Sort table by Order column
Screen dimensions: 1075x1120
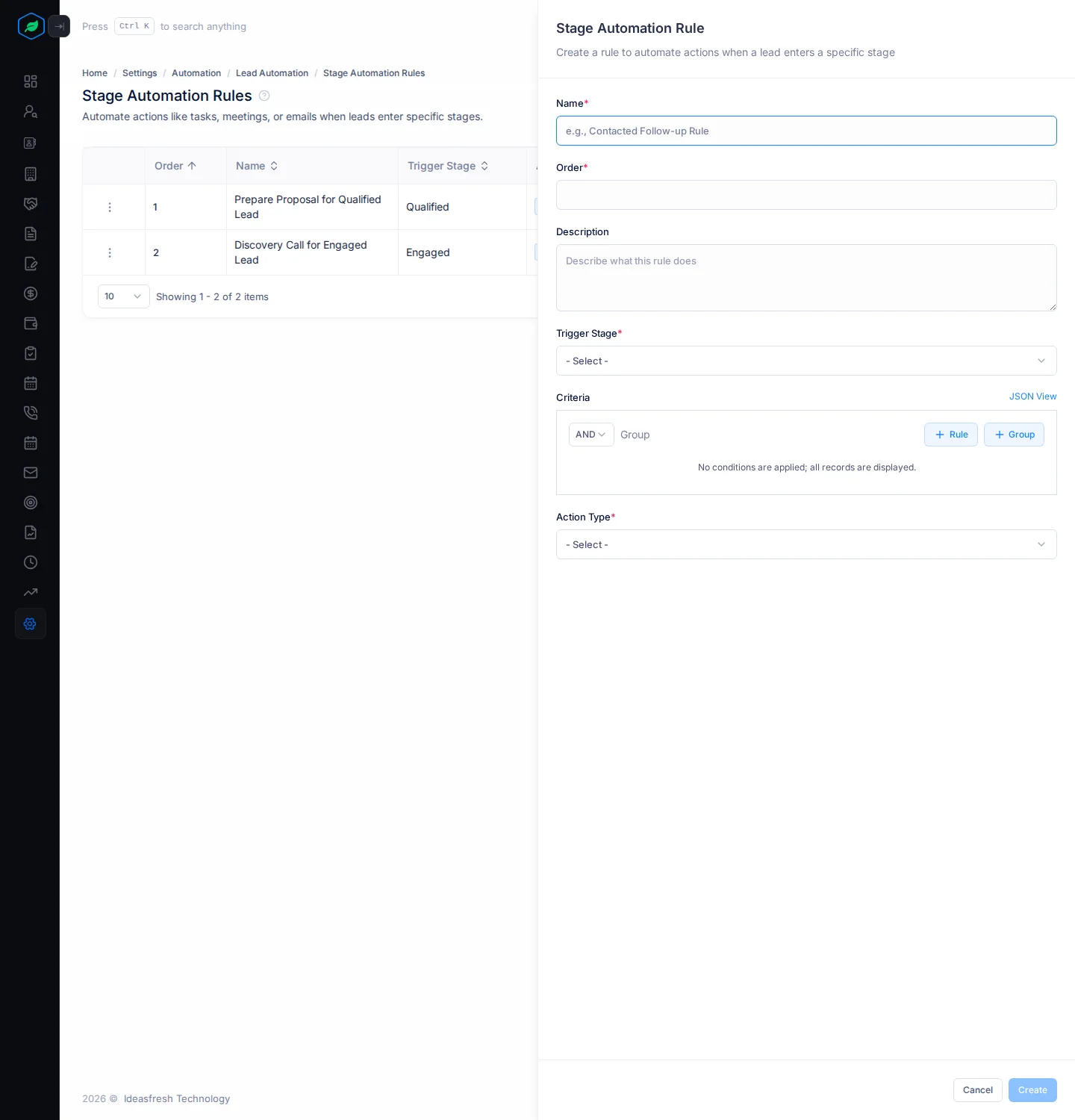(175, 166)
